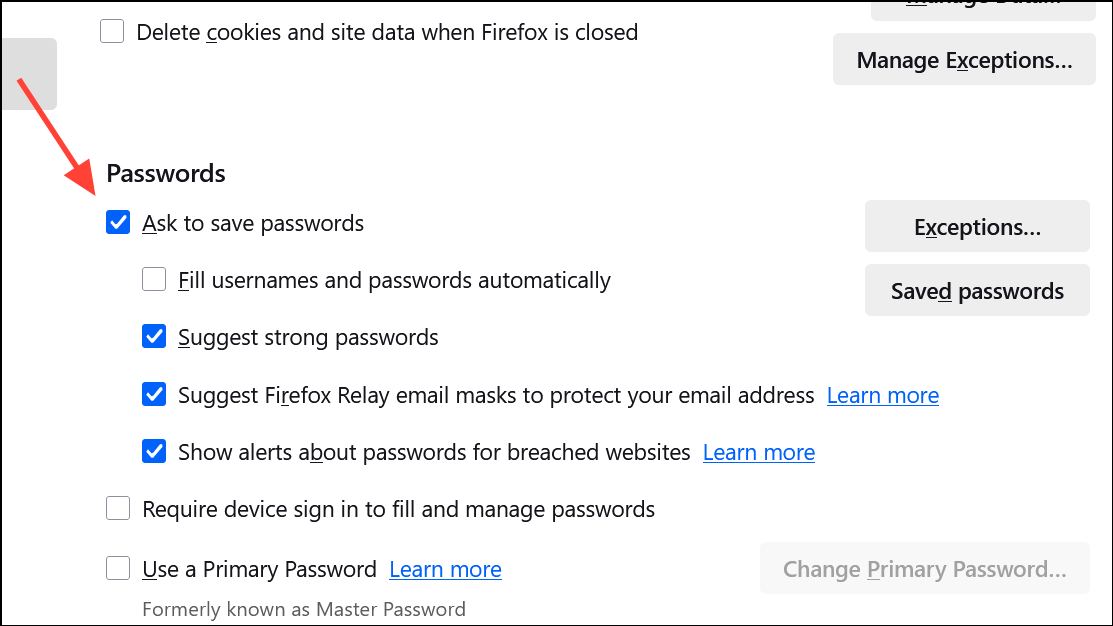Screen dimensions: 1113x626
Task: Enable "Use a Primary Password"
Action: coord(117,568)
